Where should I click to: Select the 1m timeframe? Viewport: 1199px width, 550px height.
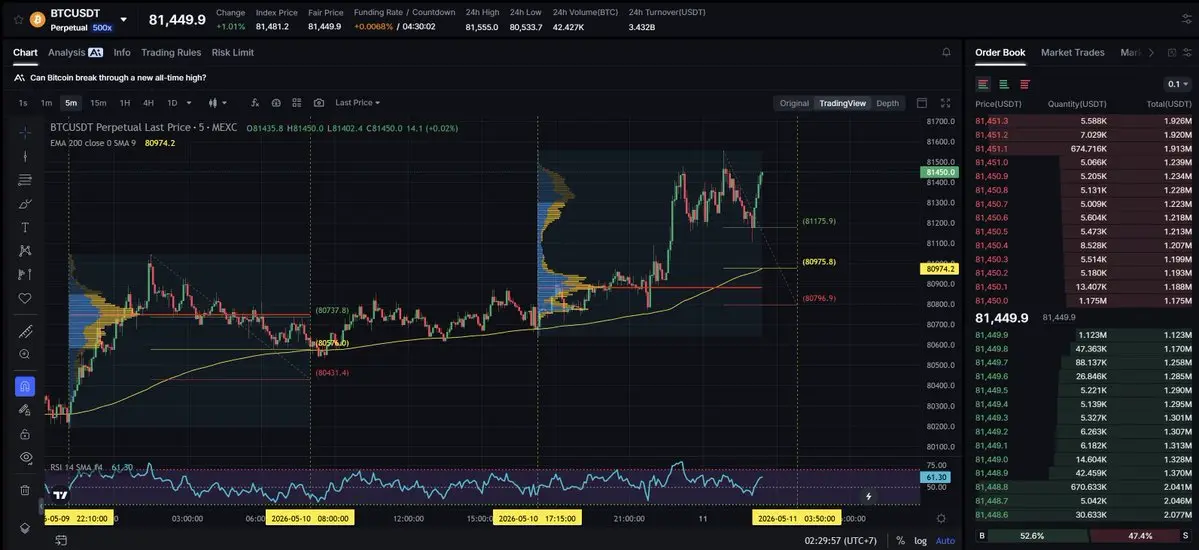click(47, 103)
